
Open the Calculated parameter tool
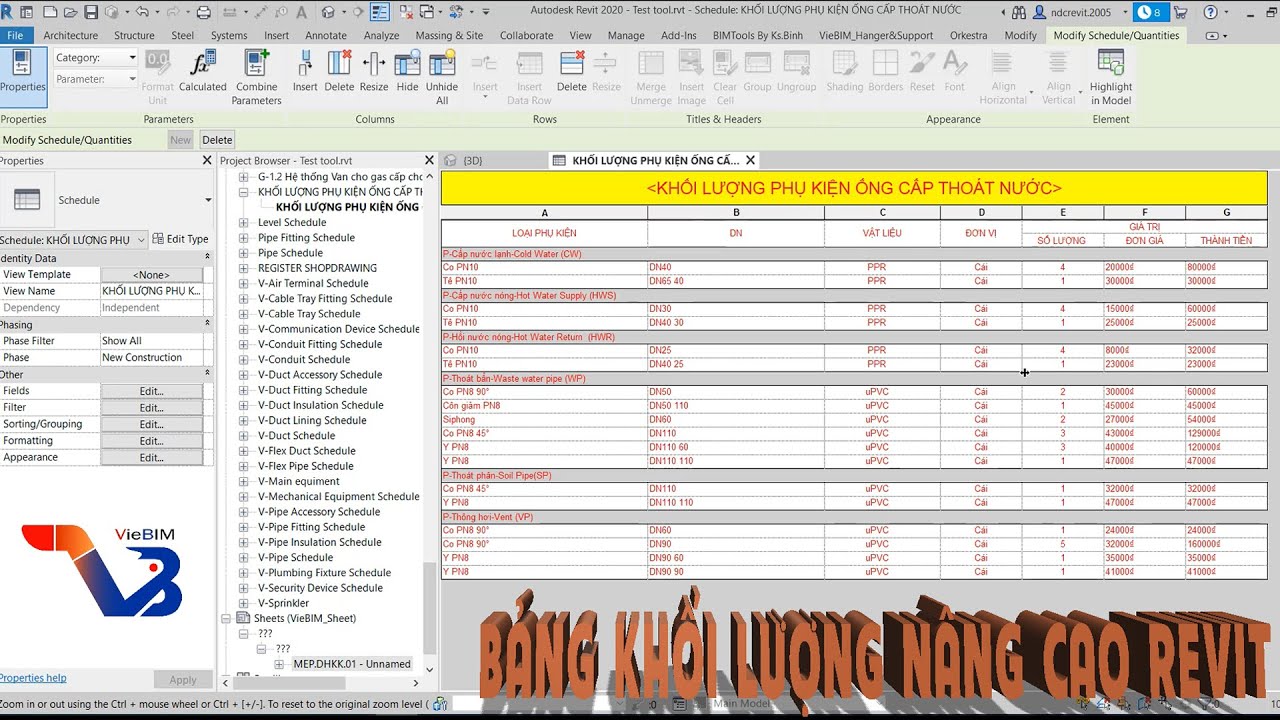[203, 71]
